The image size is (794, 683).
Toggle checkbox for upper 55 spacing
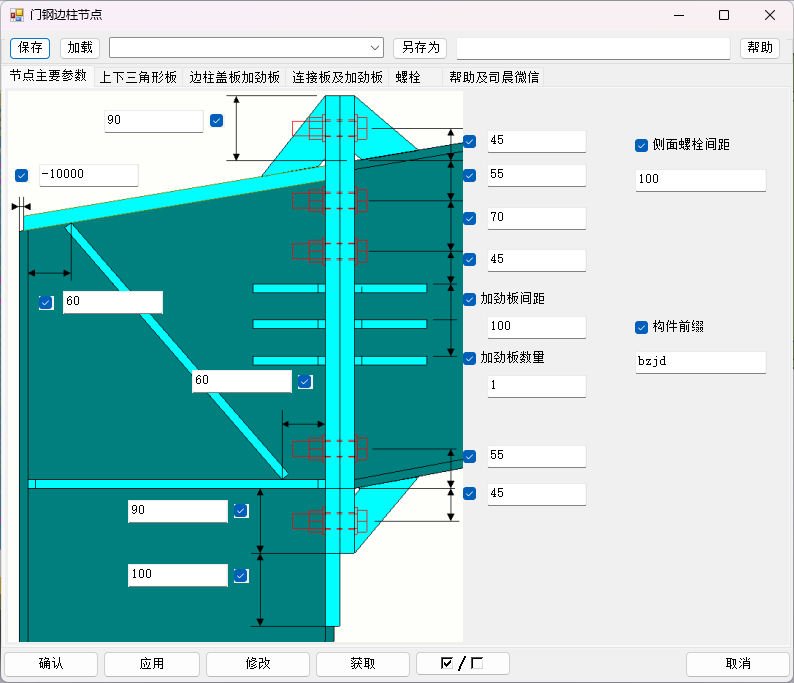click(x=469, y=176)
